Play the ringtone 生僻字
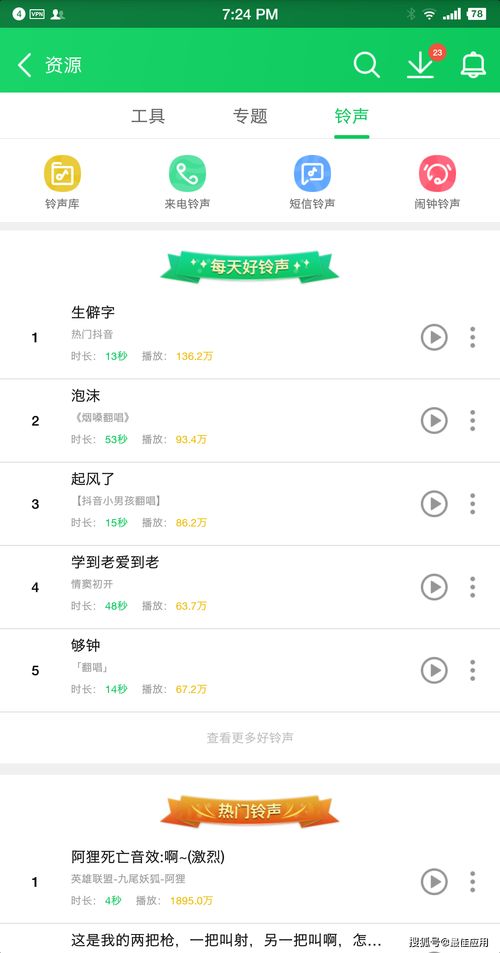 pos(434,337)
